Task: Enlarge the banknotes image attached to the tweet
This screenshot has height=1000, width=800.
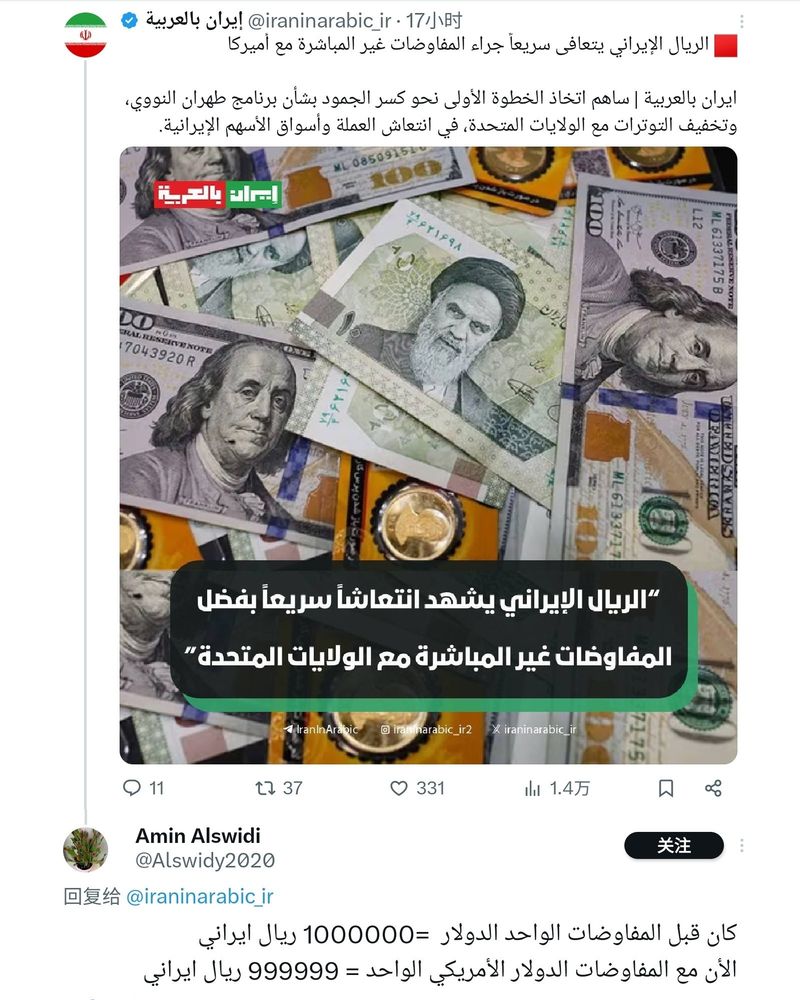Action: 429,455
